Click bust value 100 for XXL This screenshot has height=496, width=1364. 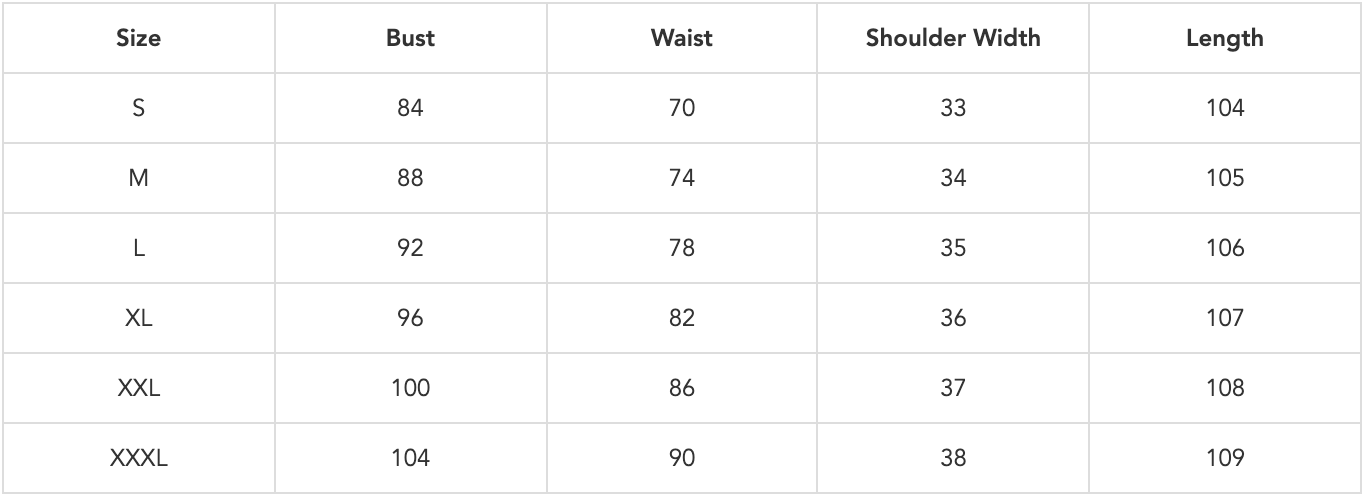pos(410,388)
